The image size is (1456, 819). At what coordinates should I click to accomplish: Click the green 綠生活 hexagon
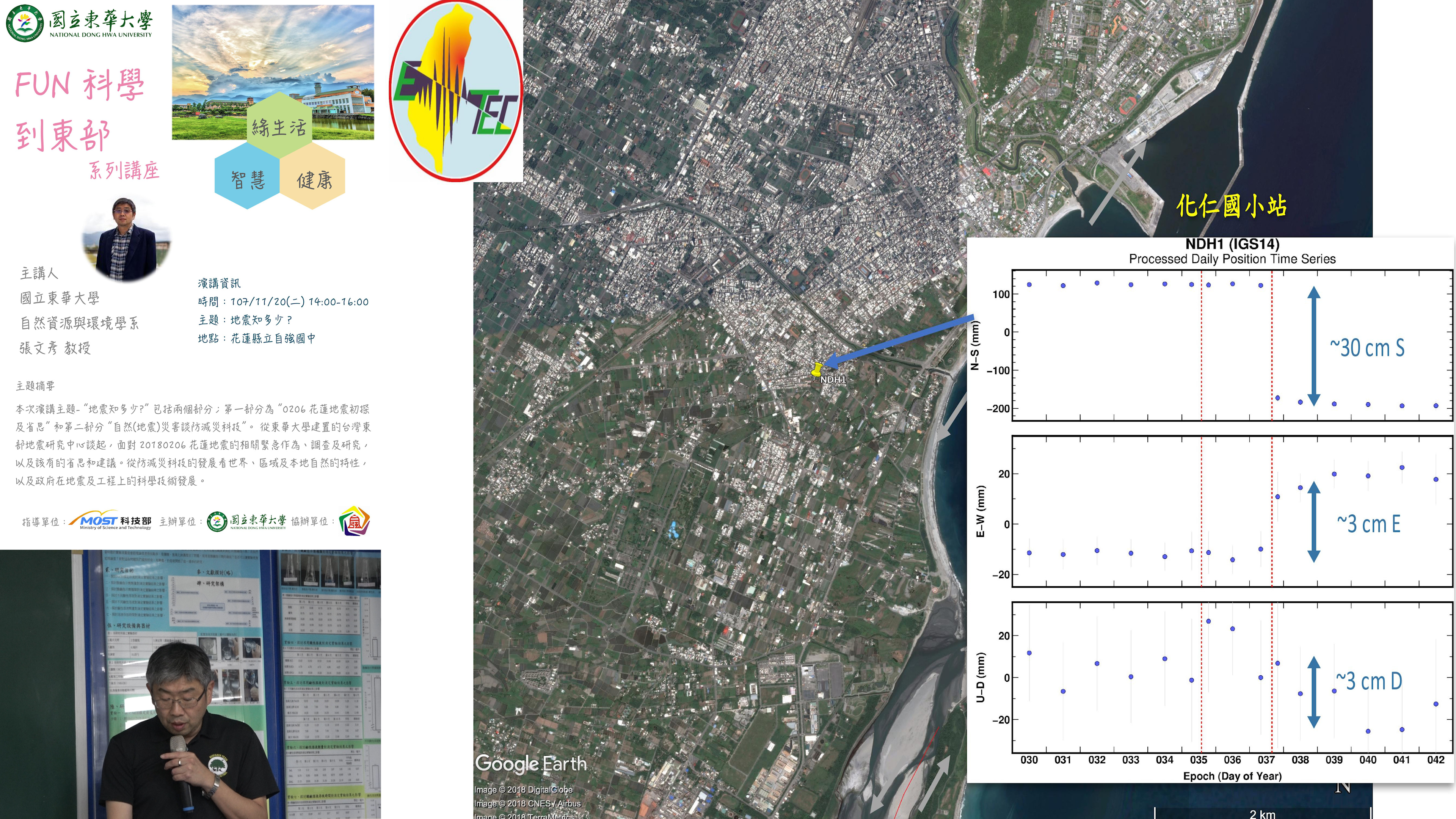pyautogui.click(x=279, y=126)
